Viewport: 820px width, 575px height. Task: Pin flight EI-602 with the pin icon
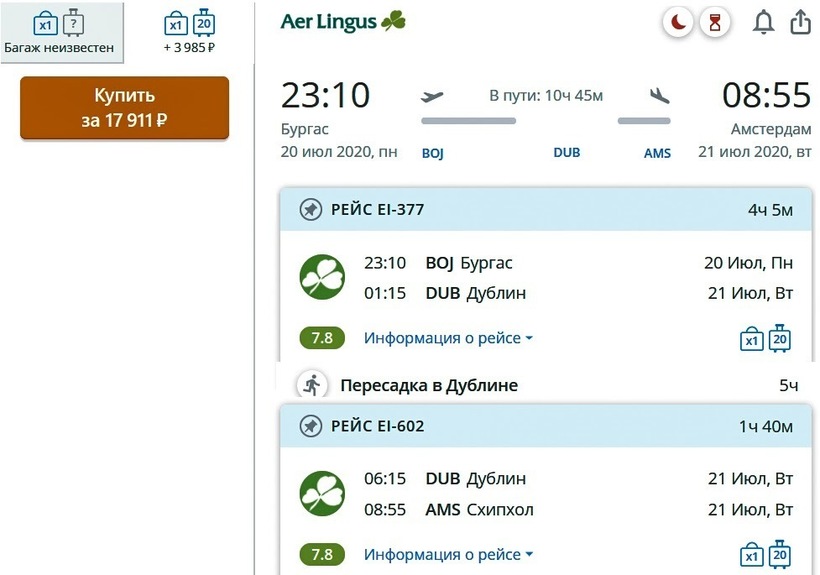311,427
